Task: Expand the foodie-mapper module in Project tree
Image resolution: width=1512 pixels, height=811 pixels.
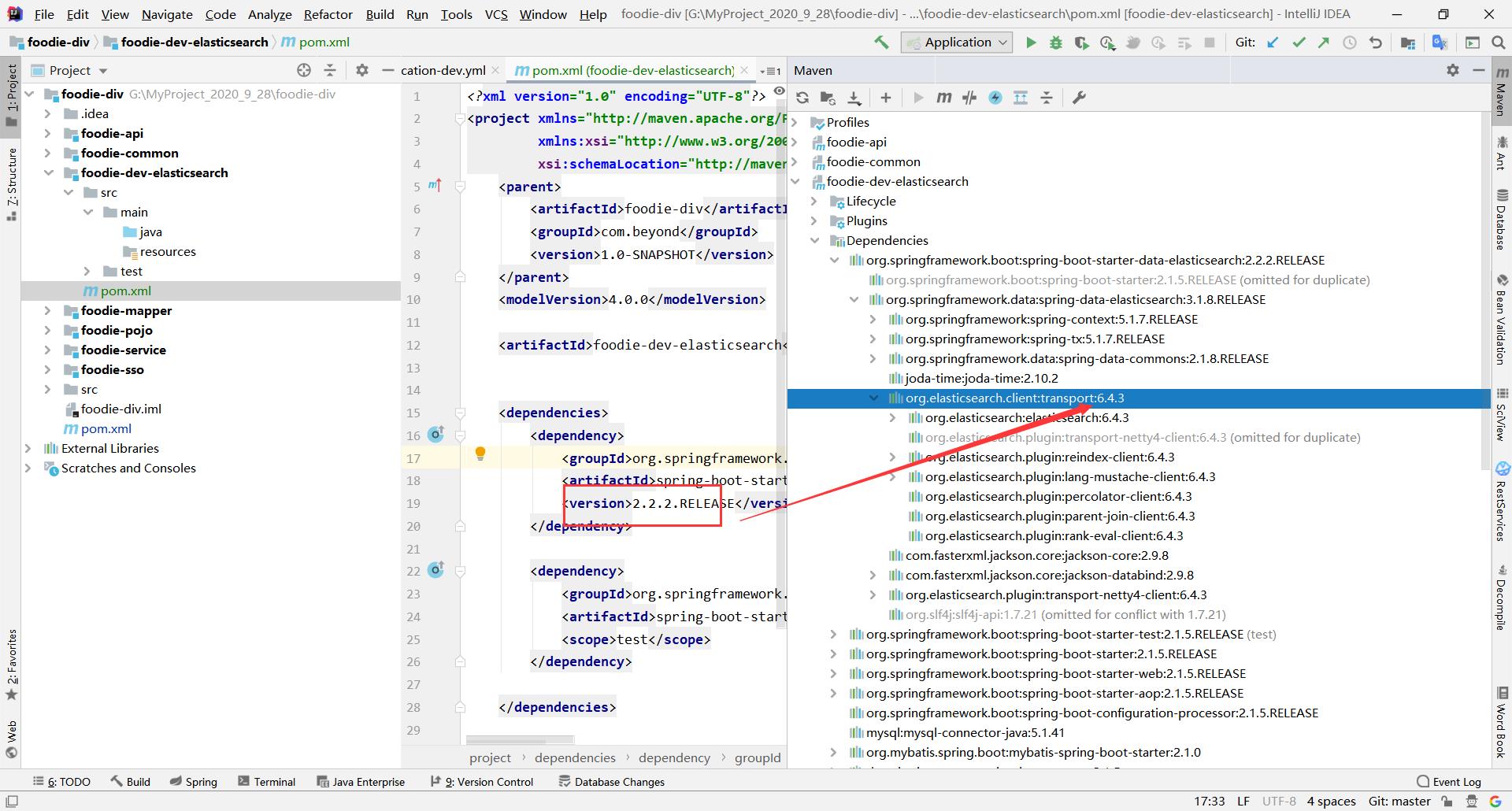Action: pyautogui.click(x=49, y=310)
